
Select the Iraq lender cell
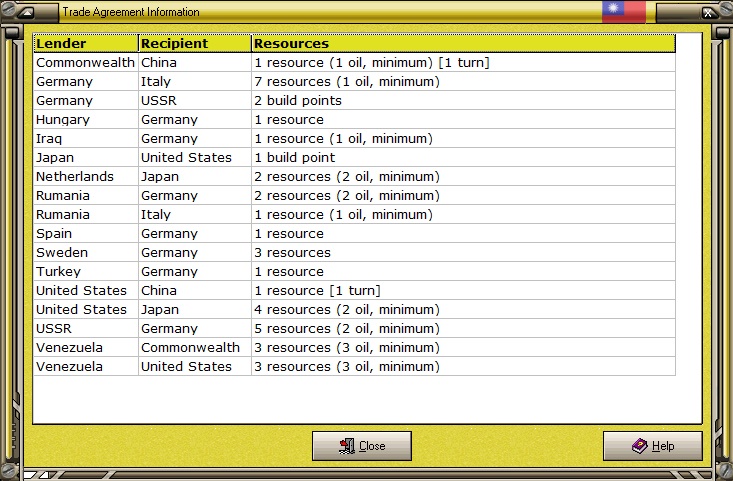pyautogui.click(x=86, y=138)
